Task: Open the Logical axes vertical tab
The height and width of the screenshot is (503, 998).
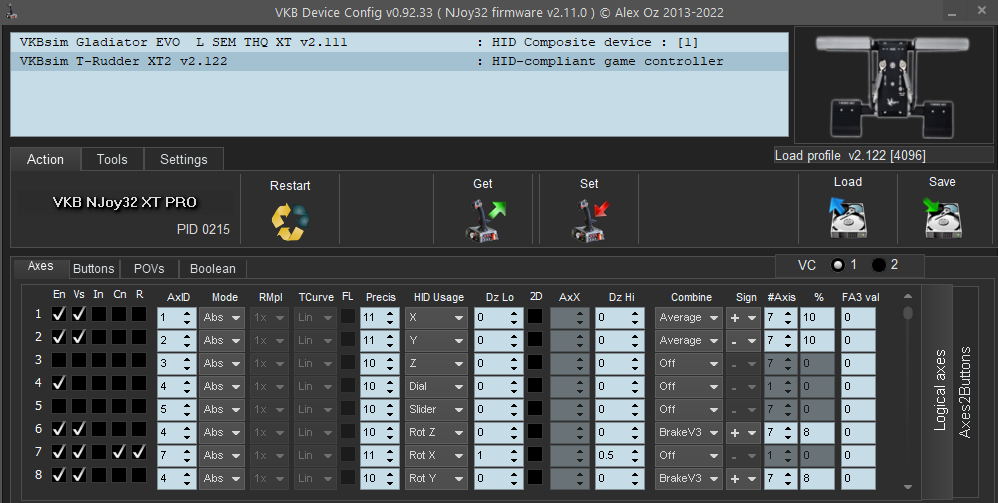Action: [939, 390]
